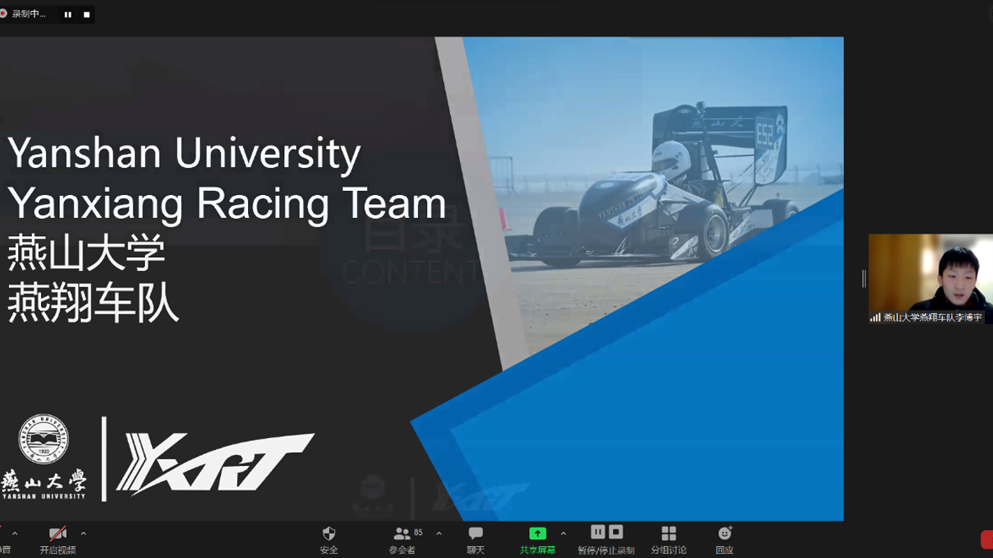Expand the arrow next to Participants
This screenshot has height=558, width=993.
click(x=439, y=534)
